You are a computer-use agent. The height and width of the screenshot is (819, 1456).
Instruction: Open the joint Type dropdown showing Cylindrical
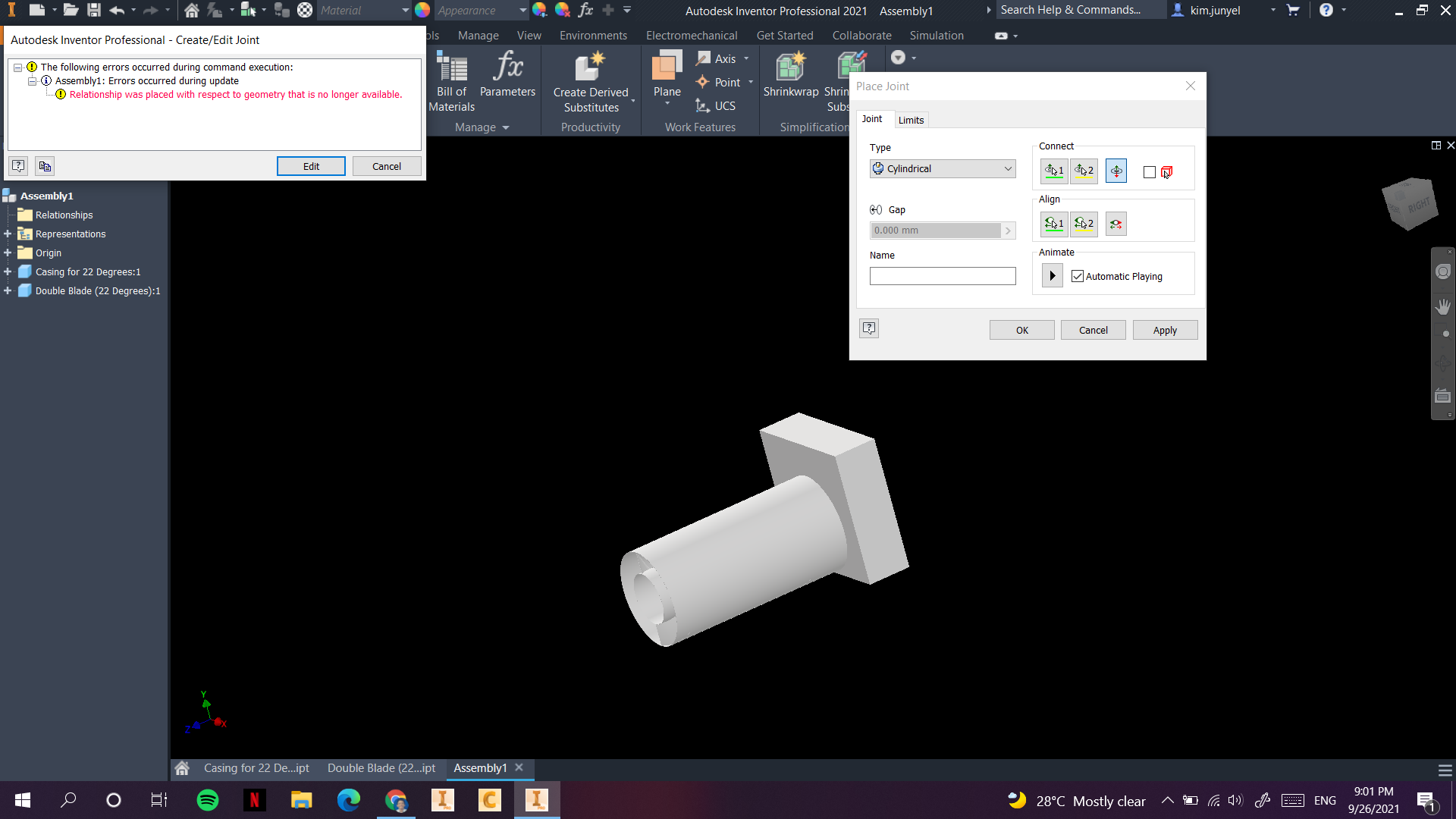click(x=943, y=168)
